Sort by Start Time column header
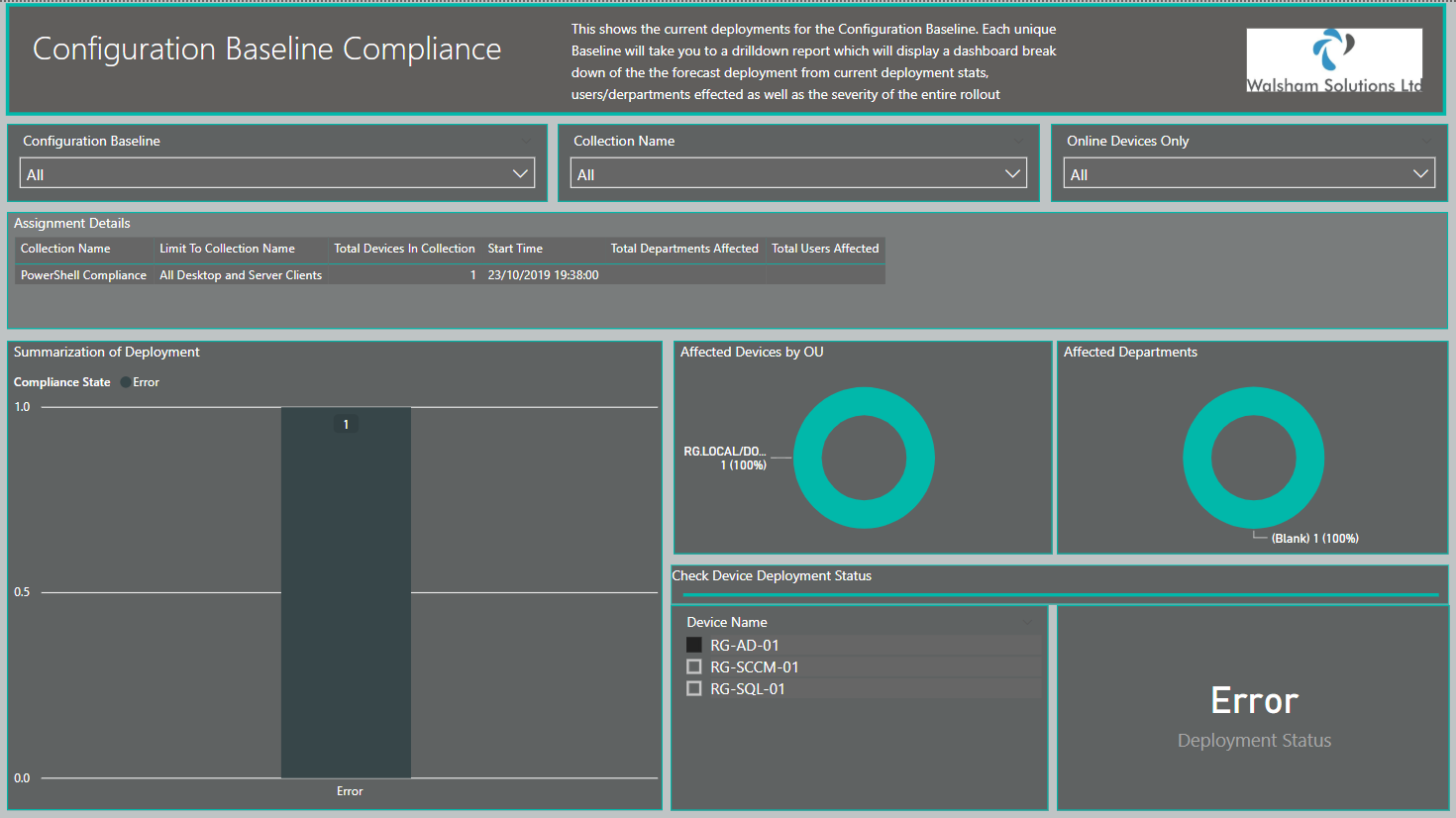The image size is (1456, 818). 515,249
